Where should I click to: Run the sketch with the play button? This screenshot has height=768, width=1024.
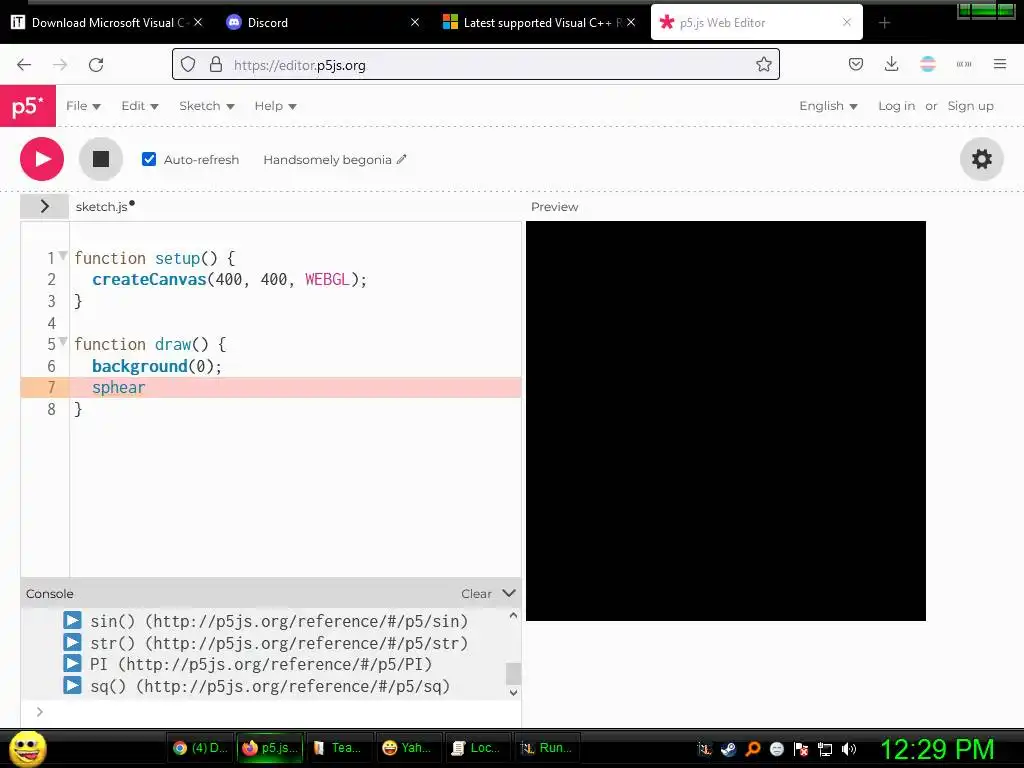42,159
